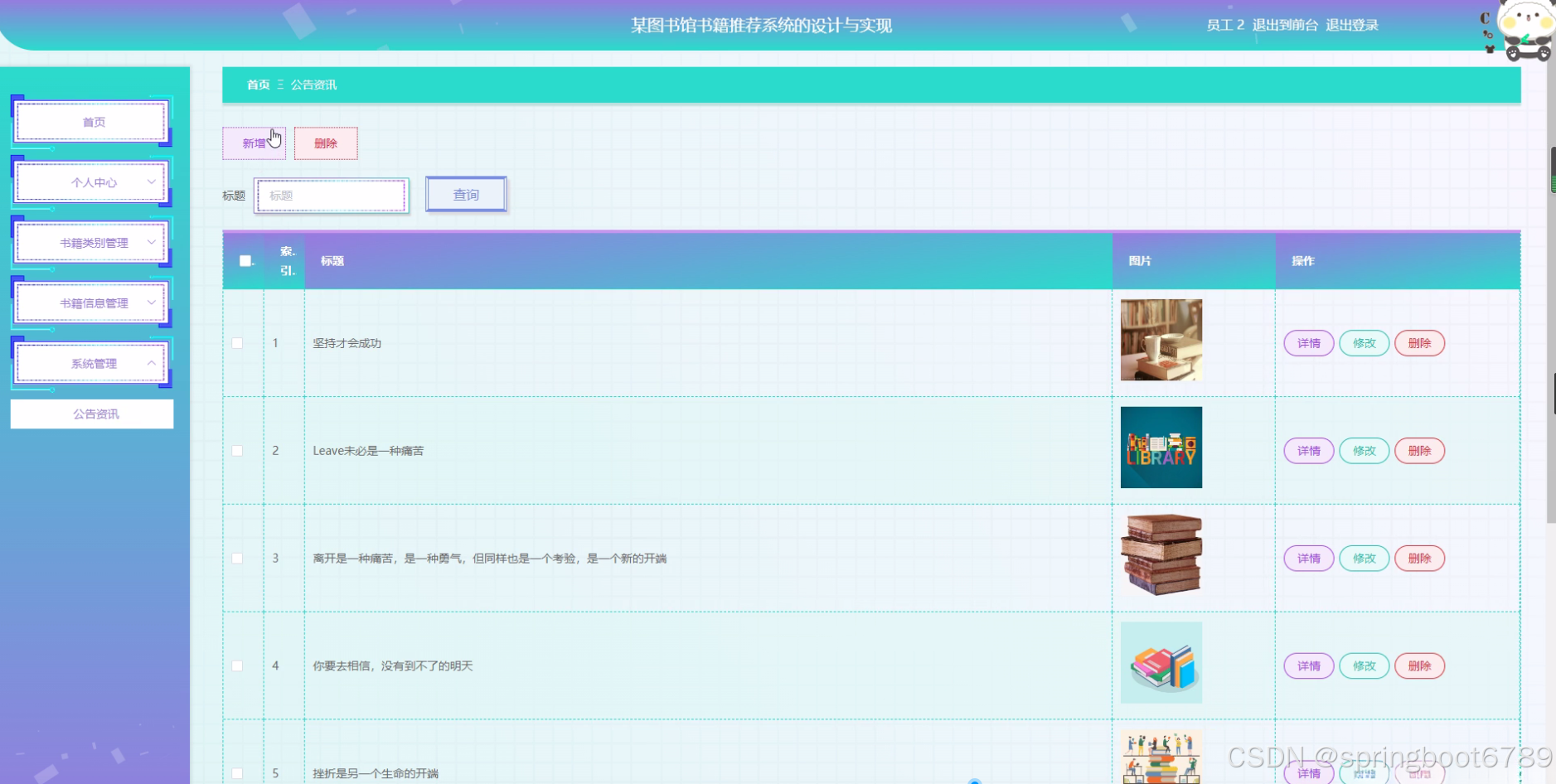Expand the 书籍类别管理 chevron arrow
1556x784 pixels.
[x=151, y=243]
